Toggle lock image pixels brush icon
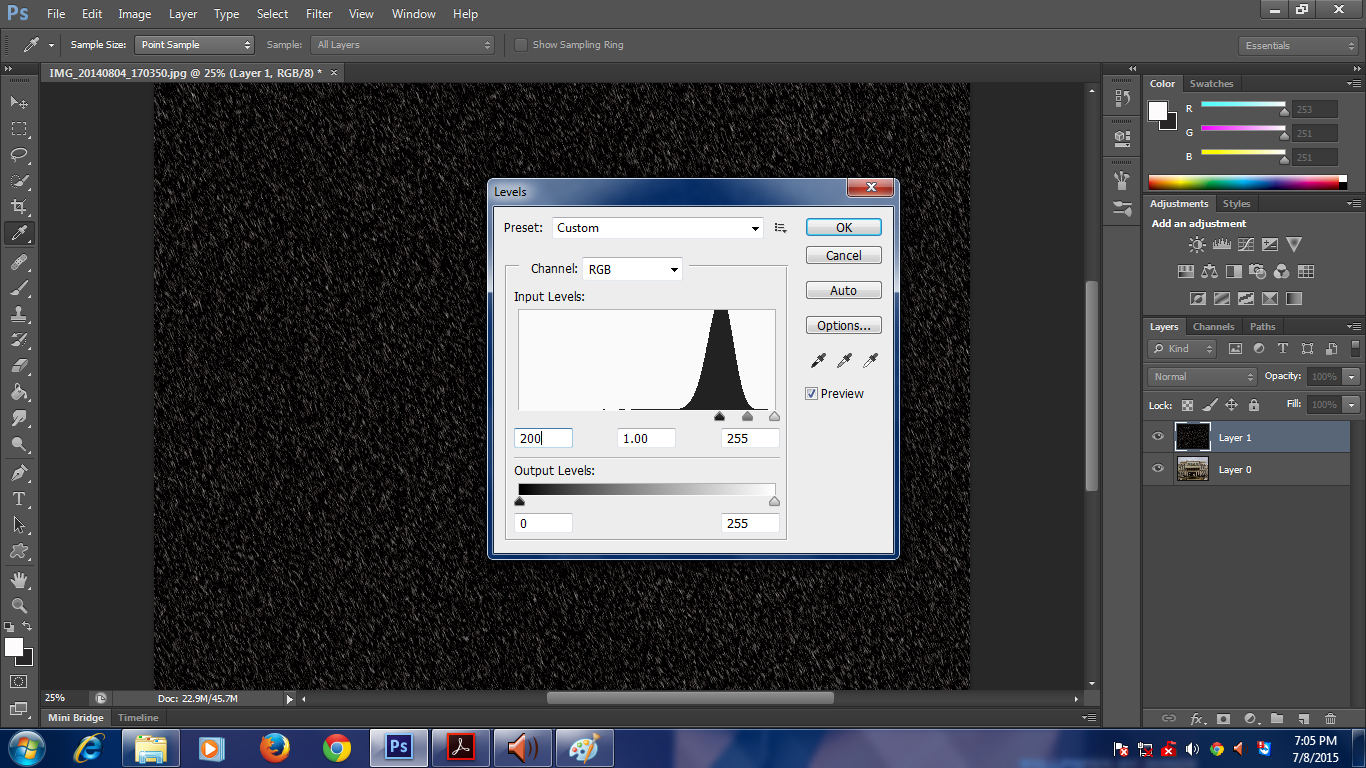Screen dimensions: 1366x768 (1209, 405)
